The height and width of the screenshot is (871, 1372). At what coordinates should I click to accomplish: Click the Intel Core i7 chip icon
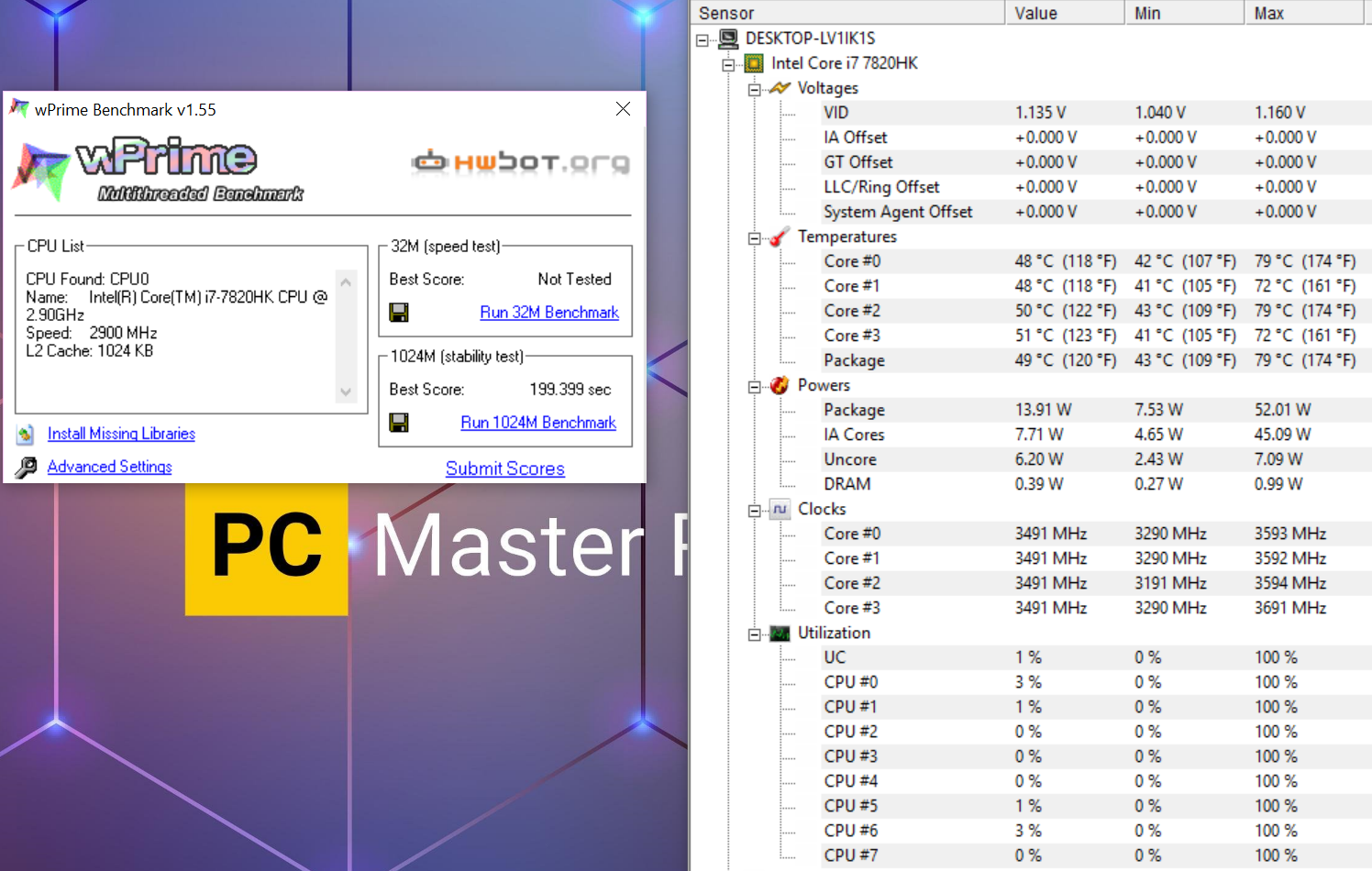(754, 63)
